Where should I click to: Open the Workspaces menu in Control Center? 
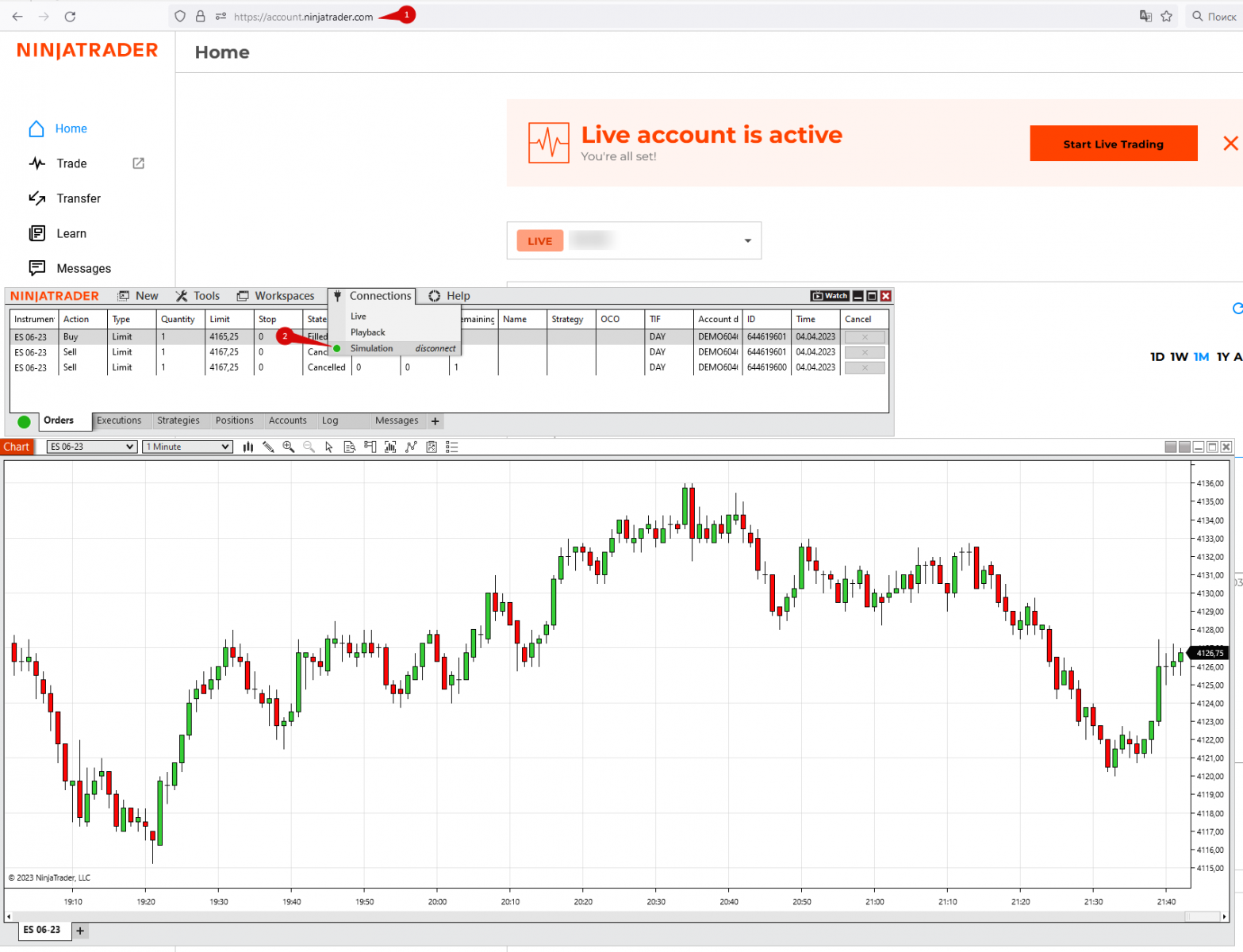point(276,296)
